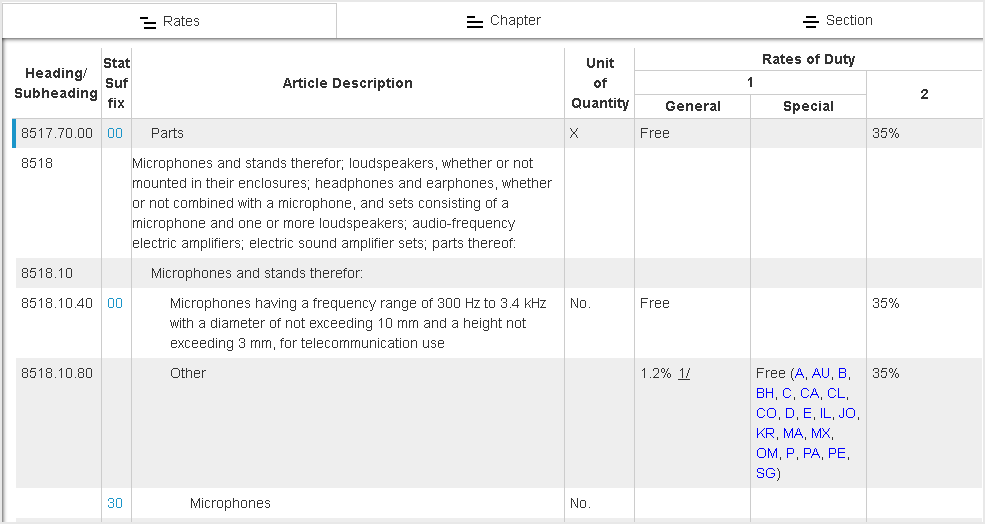
Task: Open stat suffix 00 for 8518.10.40
Action: click(115, 303)
